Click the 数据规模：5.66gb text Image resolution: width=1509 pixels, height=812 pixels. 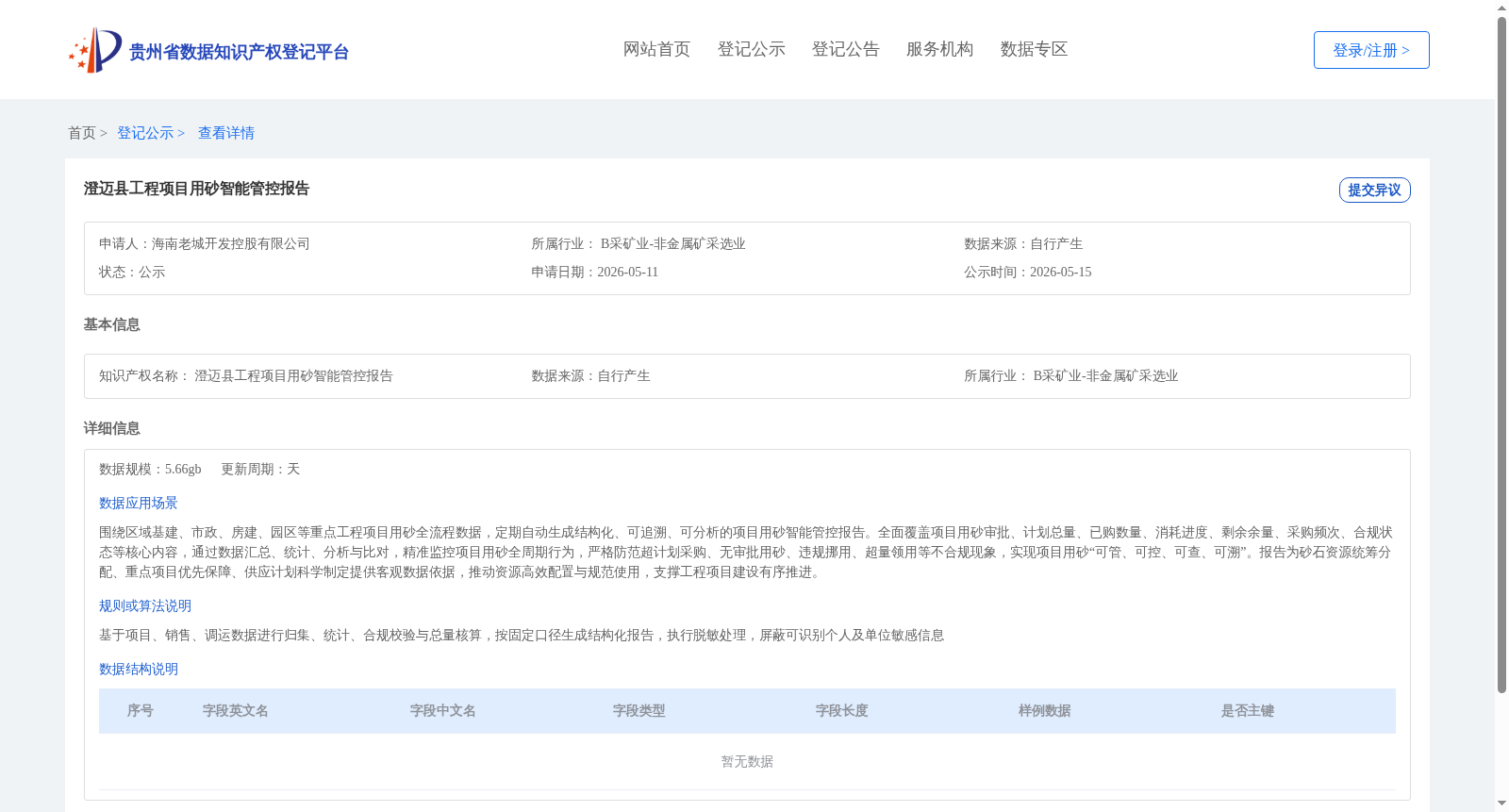click(150, 469)
